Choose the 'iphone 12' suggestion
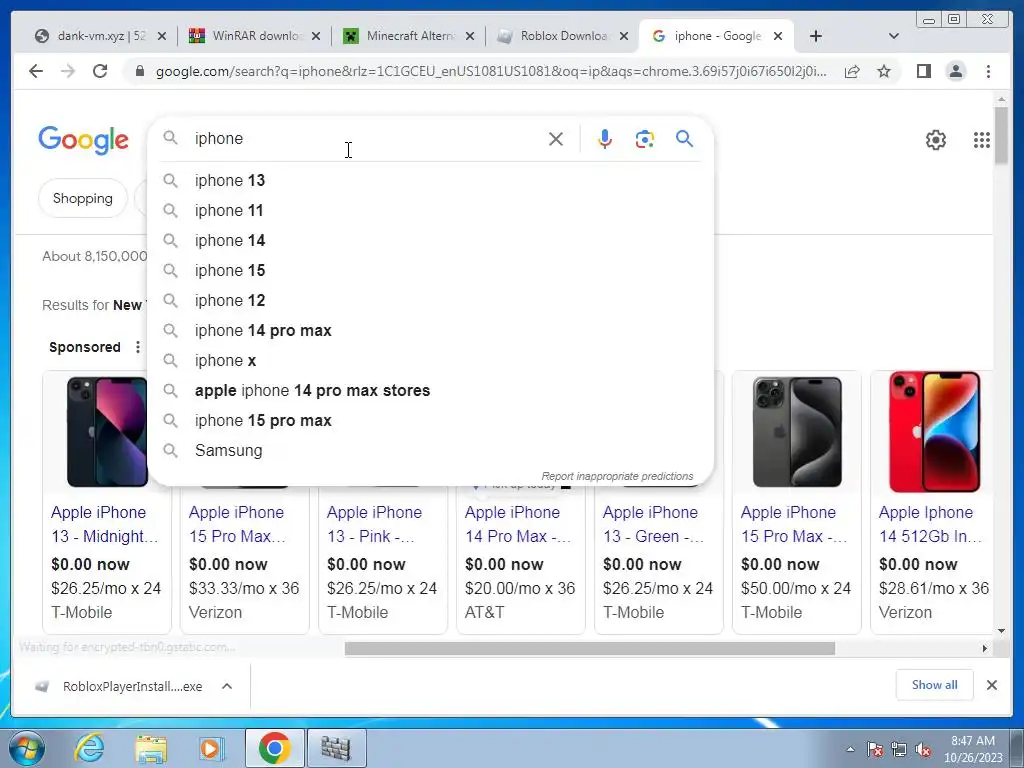Image resolution: width=1024 pixels, height=768 pixels. (x=431, y=300)
